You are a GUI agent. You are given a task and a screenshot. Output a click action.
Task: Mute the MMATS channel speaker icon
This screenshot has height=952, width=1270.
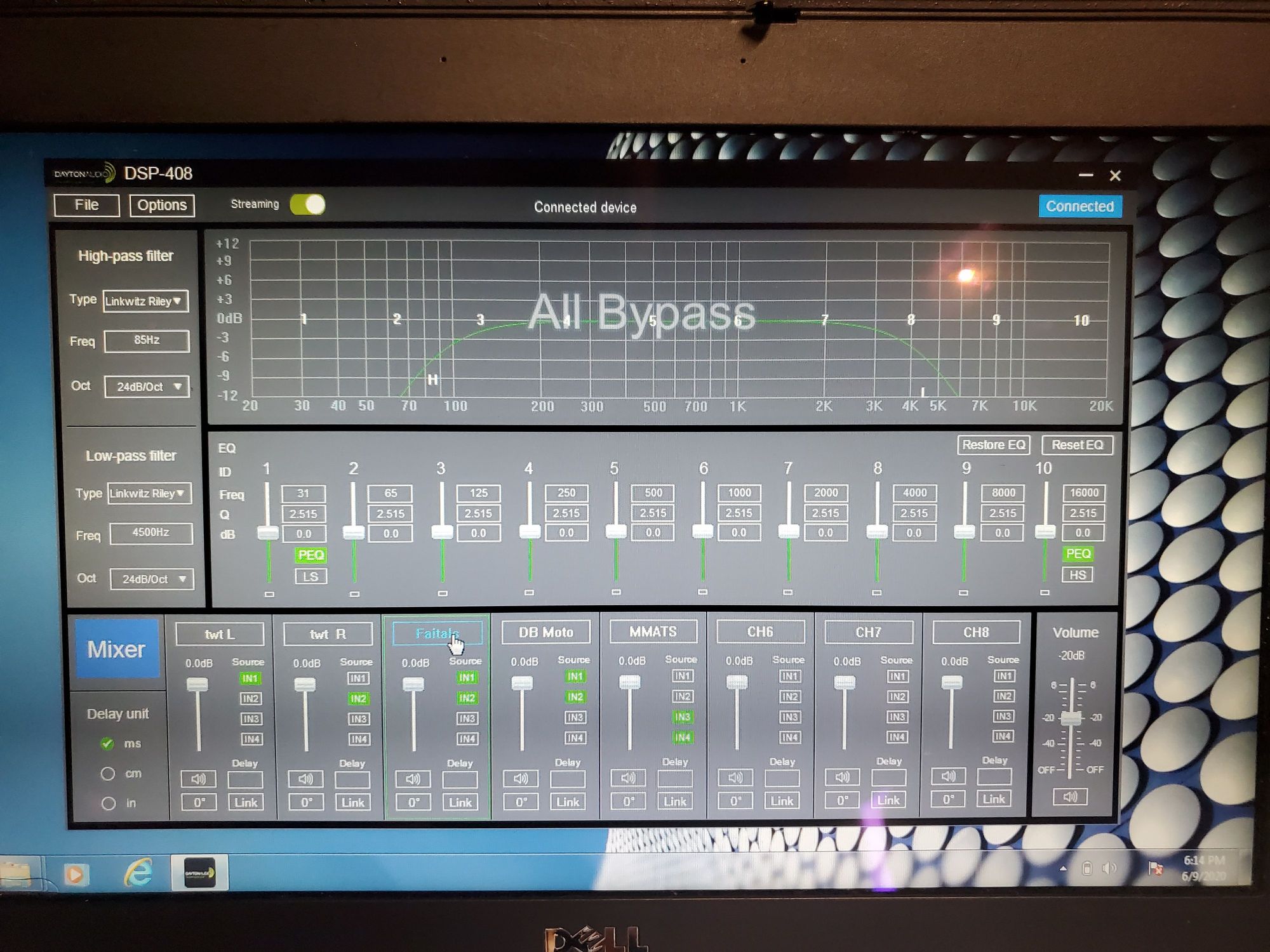pyautogui.click(x=628, y=777)
